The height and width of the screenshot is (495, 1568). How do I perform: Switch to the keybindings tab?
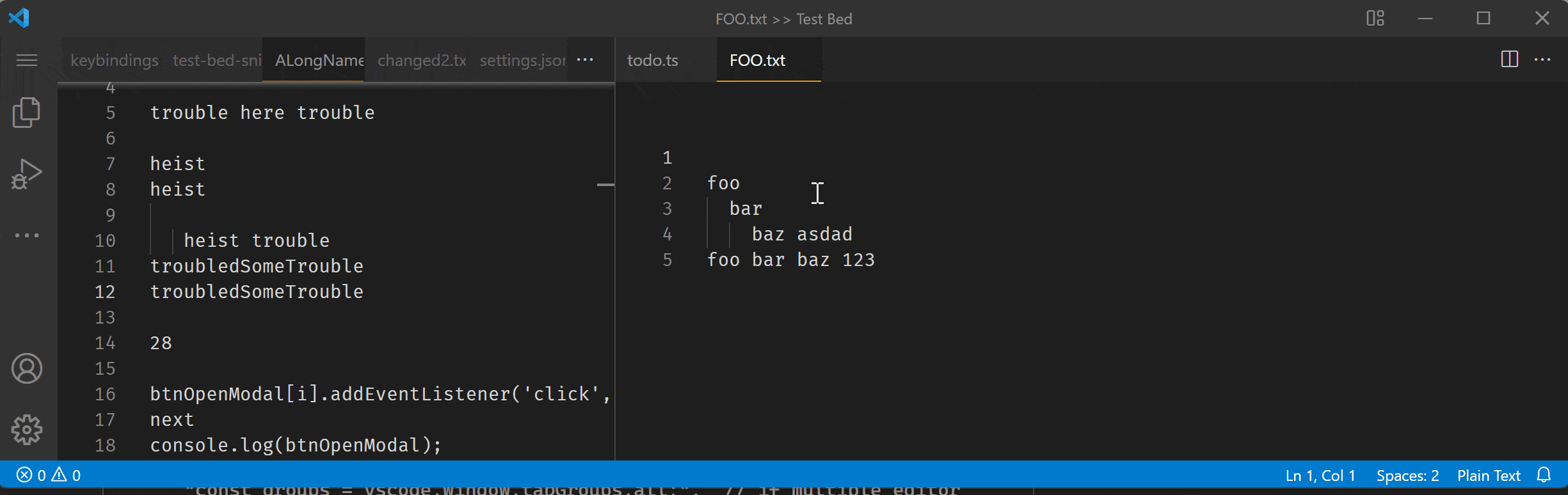click(114, 60)
